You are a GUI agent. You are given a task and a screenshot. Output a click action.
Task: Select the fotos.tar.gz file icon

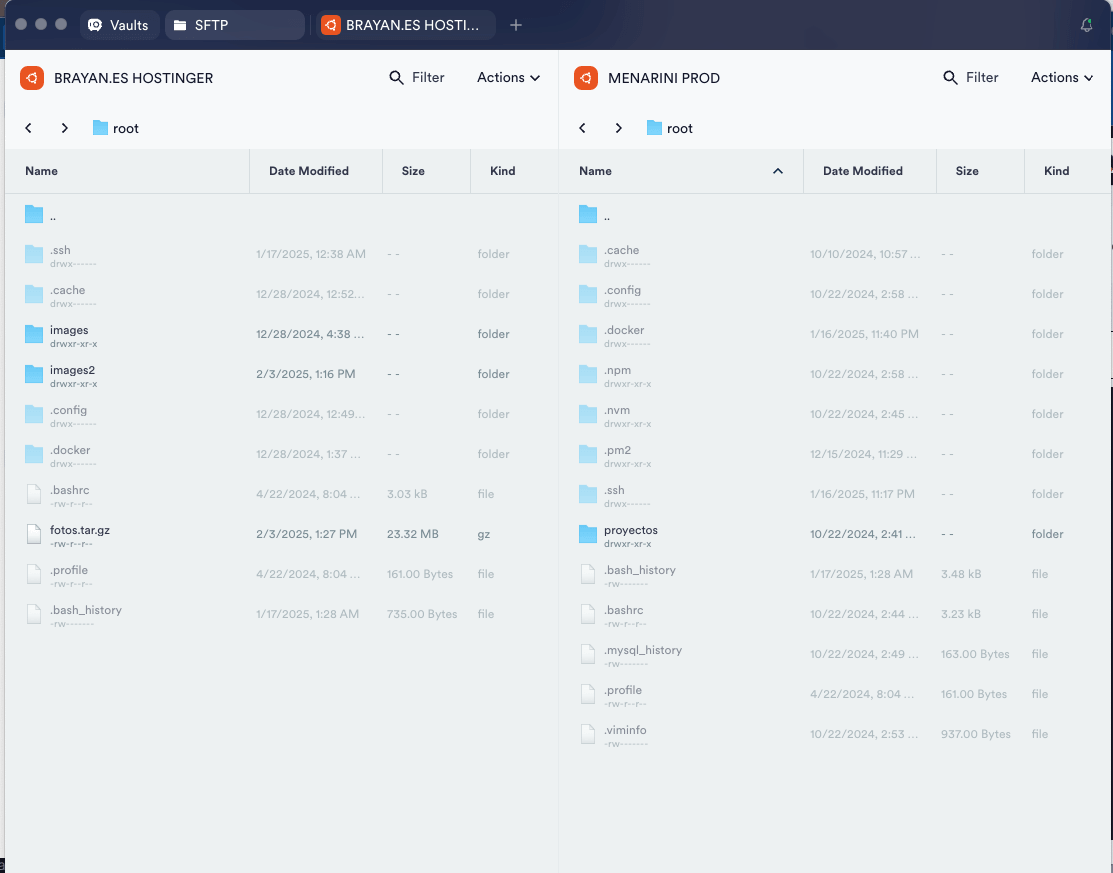[x=34, y=534]
